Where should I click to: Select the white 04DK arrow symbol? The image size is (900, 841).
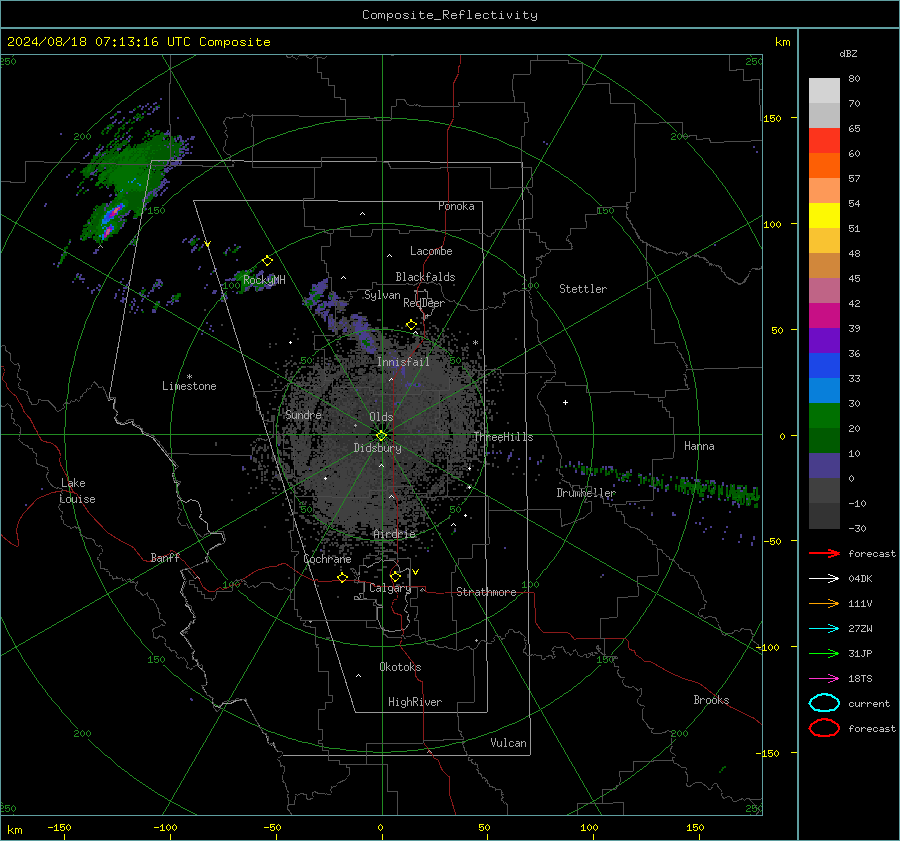tap(824, 578)
